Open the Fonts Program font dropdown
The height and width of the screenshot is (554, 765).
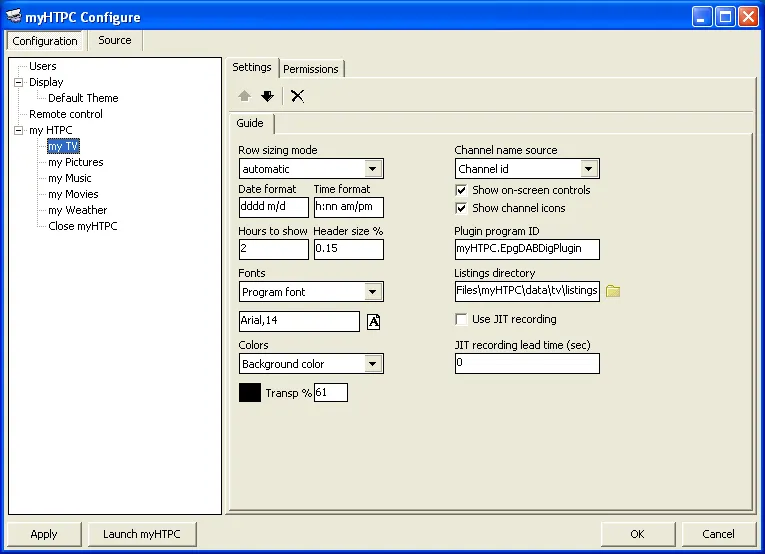coord(373,292)
